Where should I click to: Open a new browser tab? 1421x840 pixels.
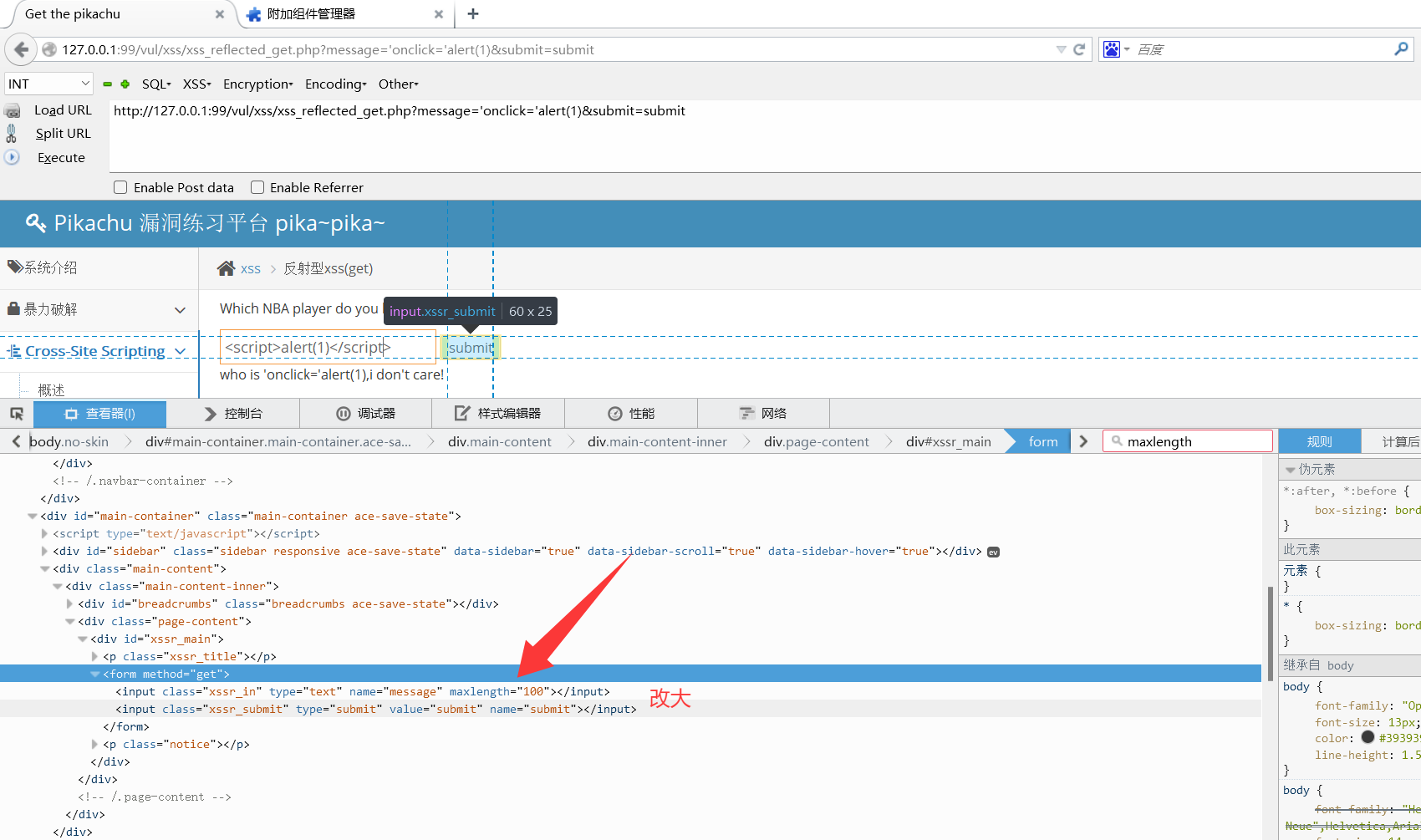[x=473, y=13]
